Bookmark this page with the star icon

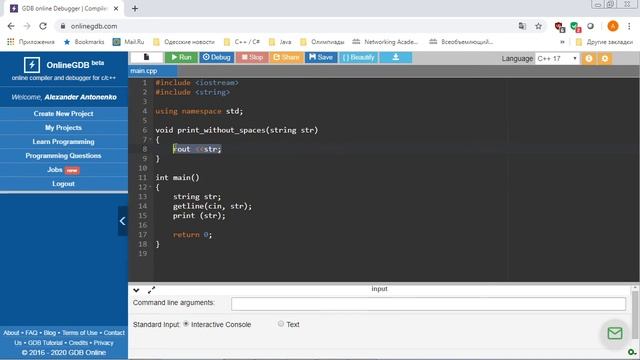click(x=538, y=26)
